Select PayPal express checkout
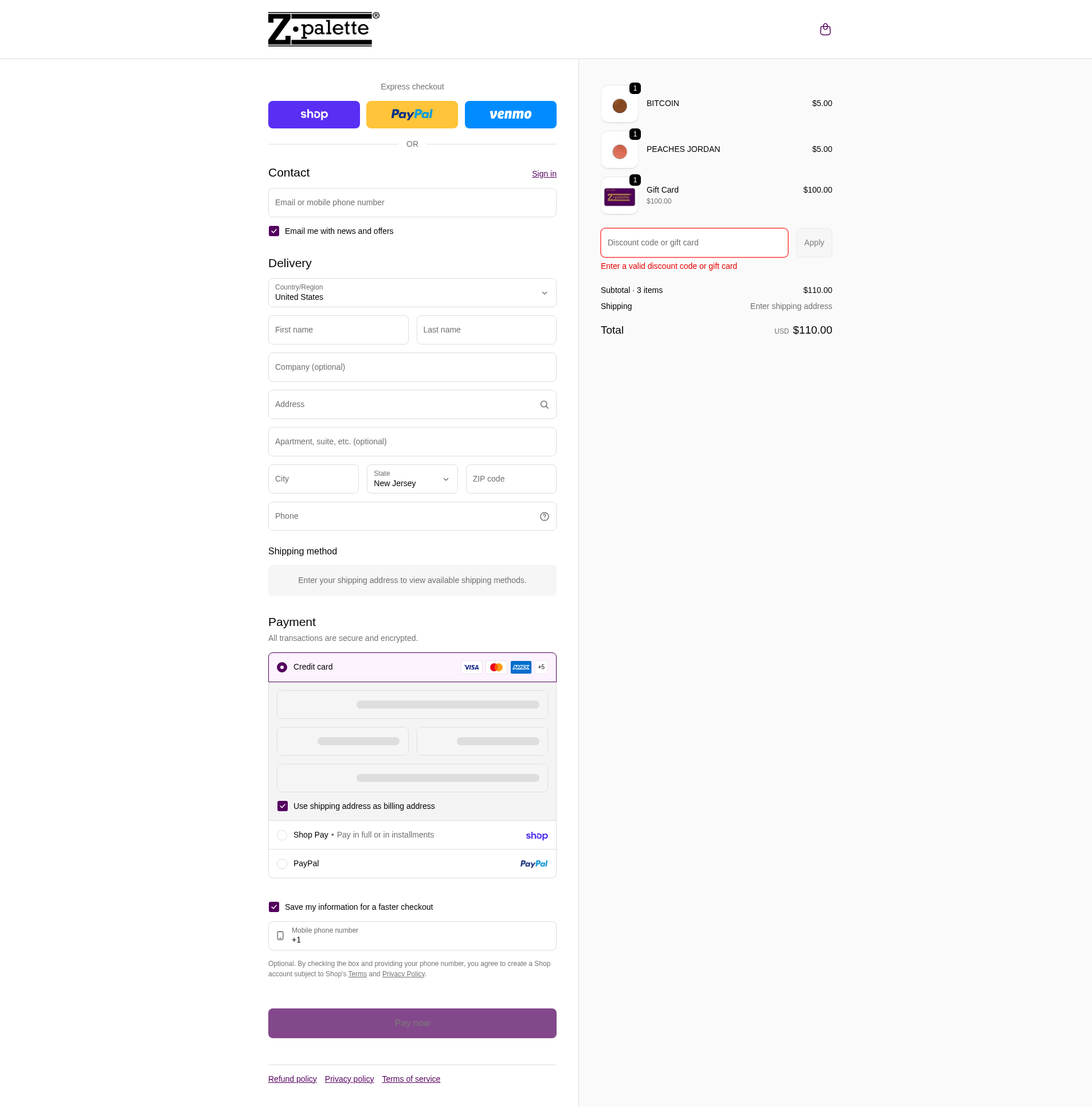Image resolution: width=1092 pixels, height=1107 pixels. click(x=412, y=114)
